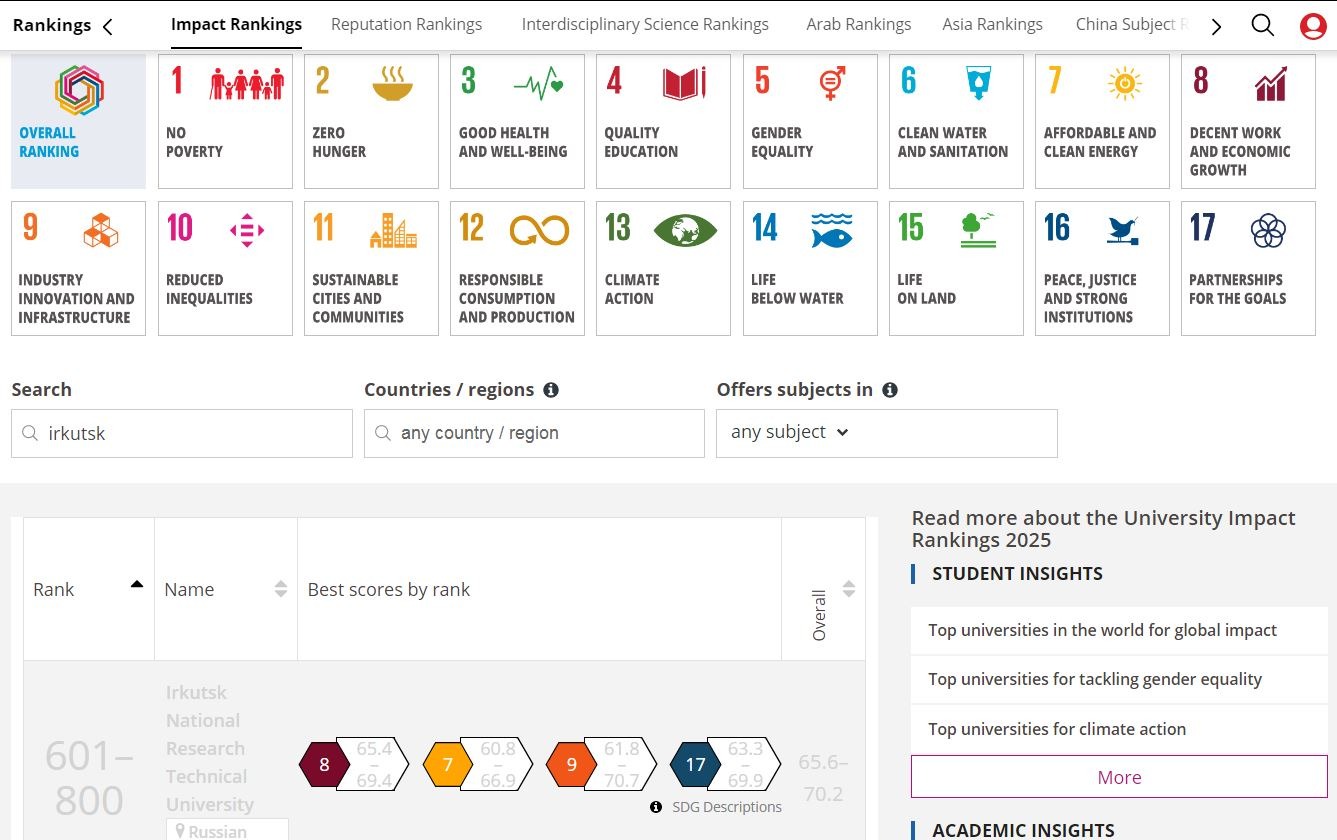The height and width of the screenshot is (840, 1337).
Task: Choose the Gender Equality SDG 5 tile
Action: pyautogui.click(x=810, y=121)
